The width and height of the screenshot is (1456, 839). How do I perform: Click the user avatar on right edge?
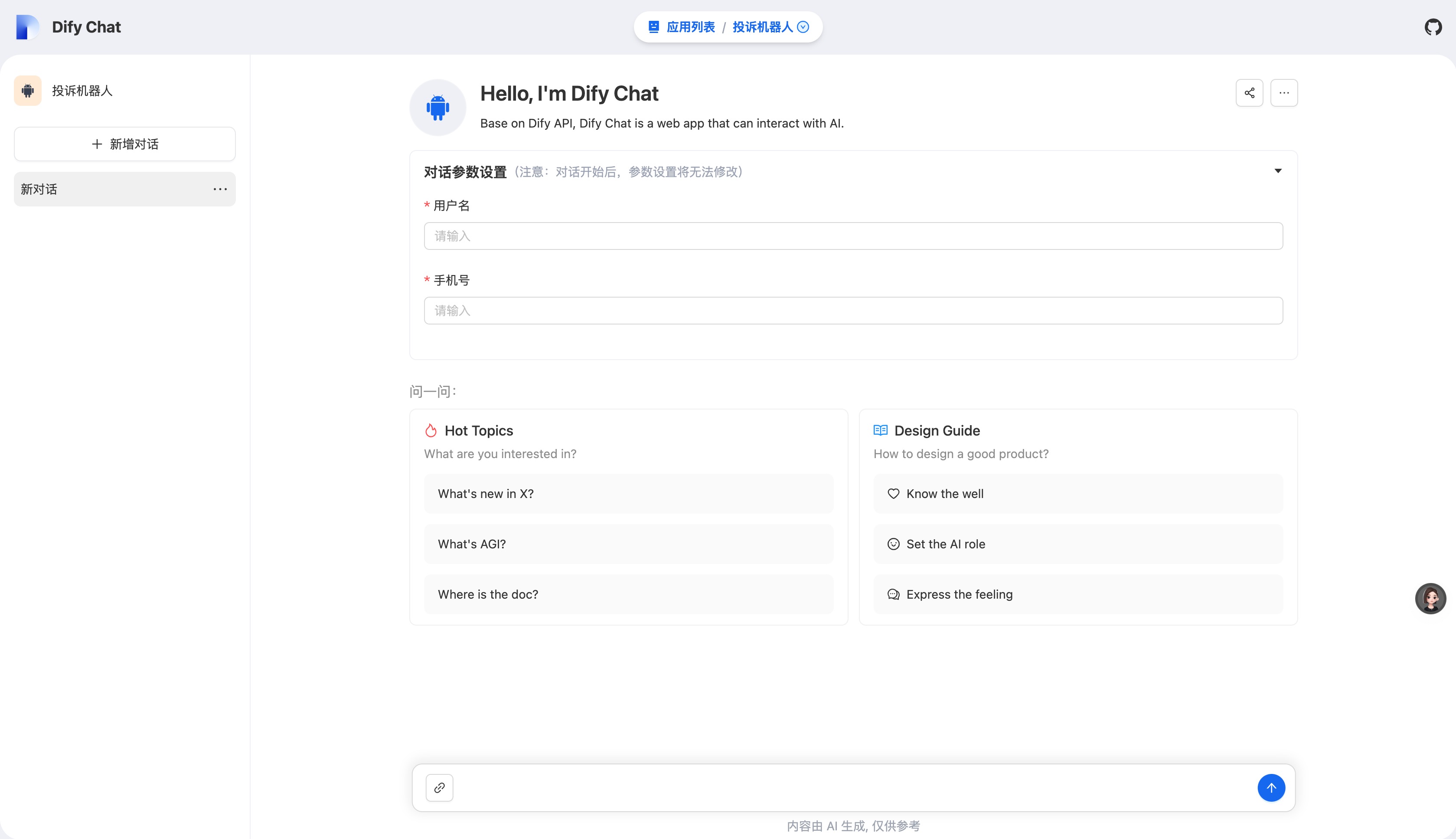pyautogui.click(x=1431, y=598)
